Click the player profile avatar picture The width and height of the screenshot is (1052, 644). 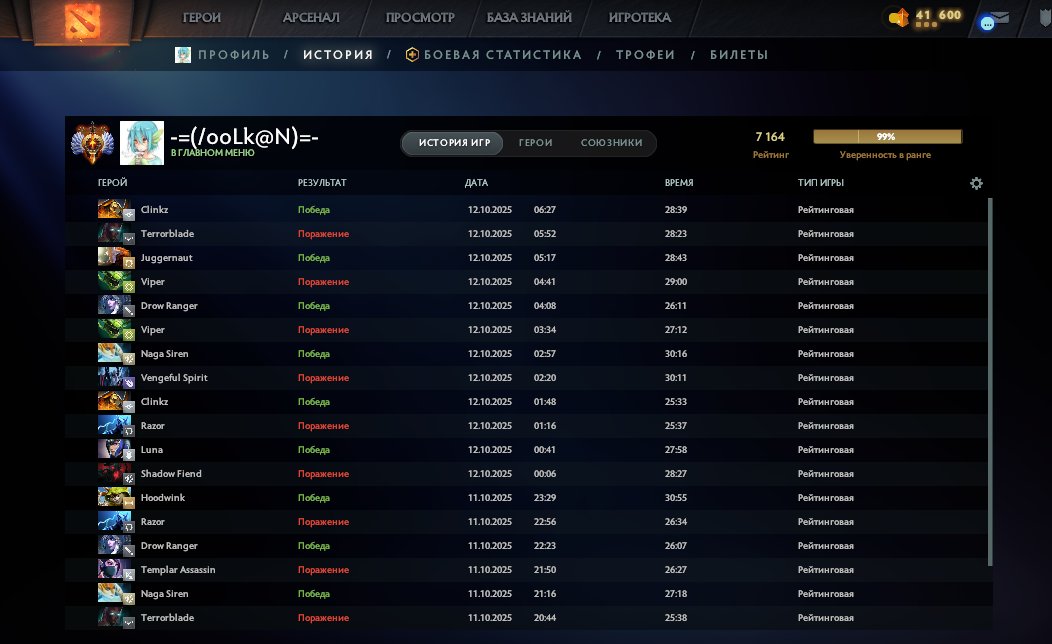click(142, 143)
